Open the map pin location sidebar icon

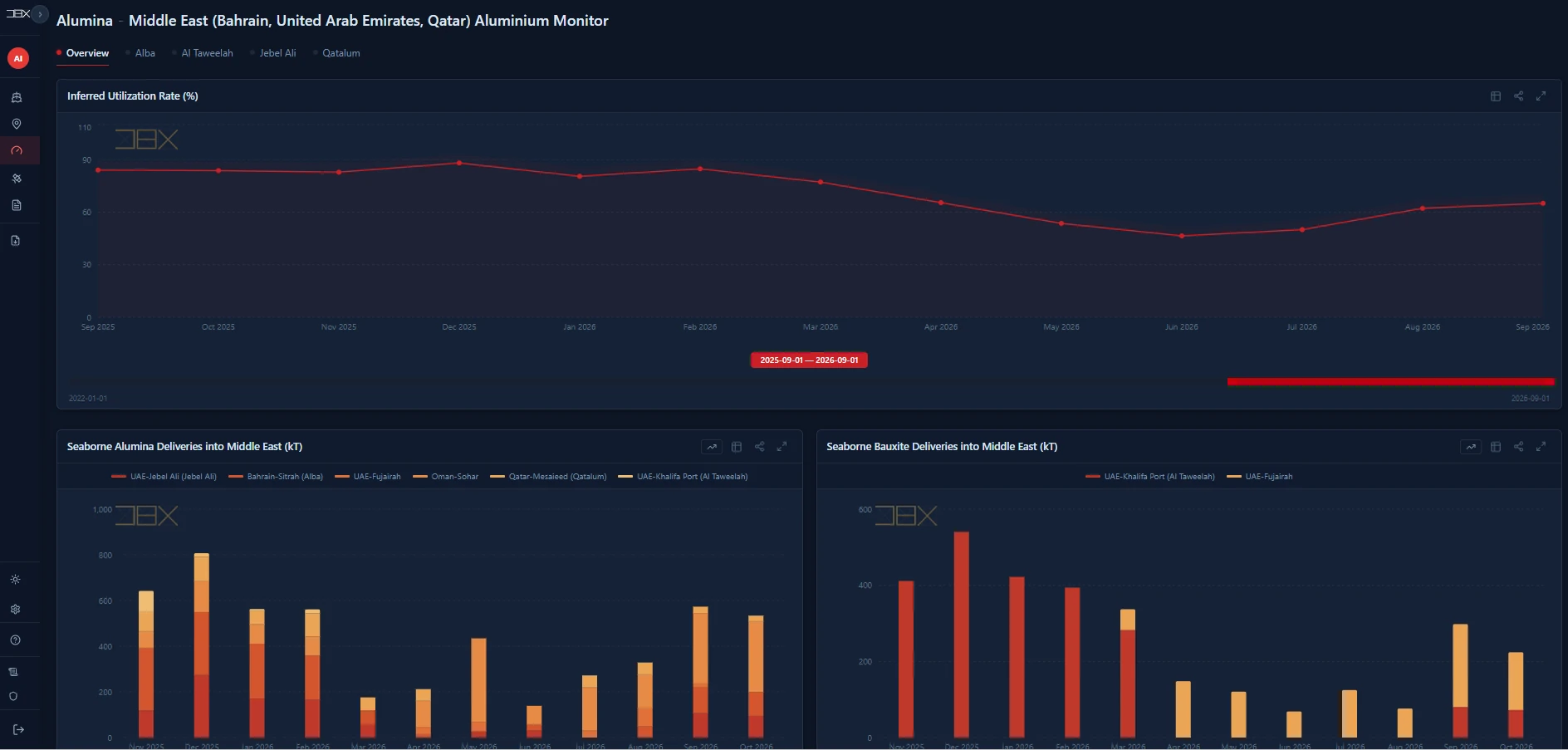(x=16, y=124)
